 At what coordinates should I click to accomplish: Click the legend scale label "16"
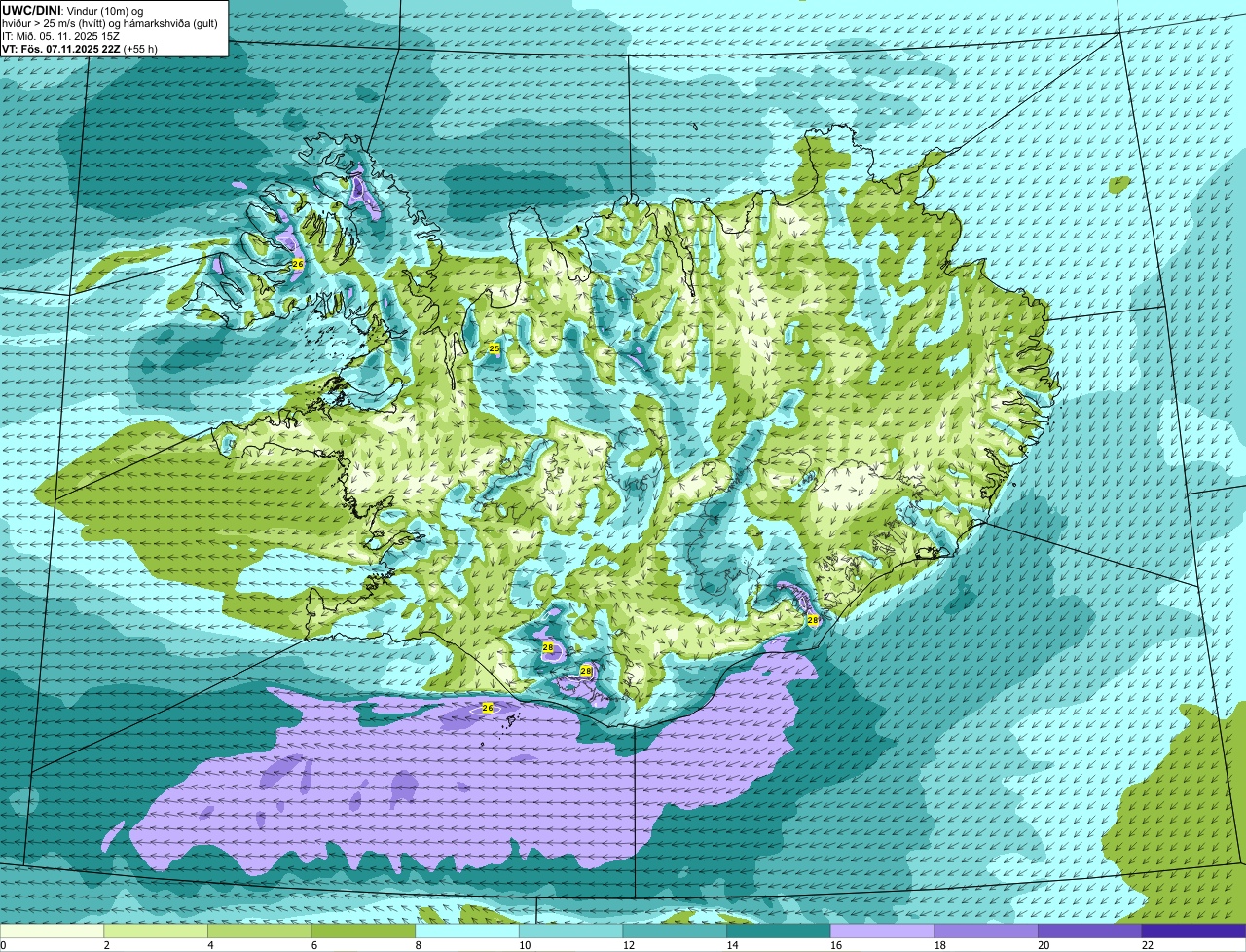[x=836, y=945]
